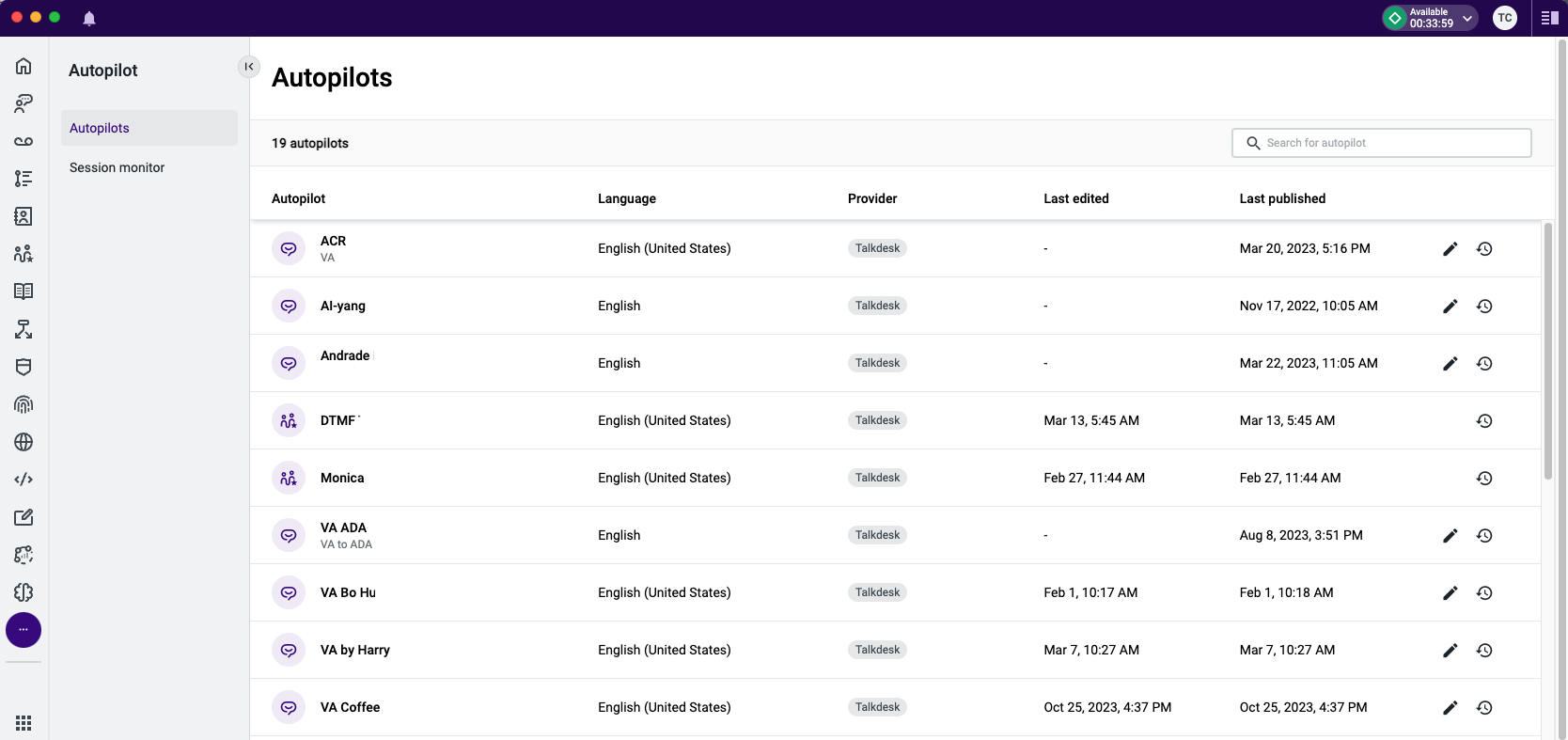
Task: Open the Autopilot people-star icon in sidebar
Action: (x=24, y=254)
